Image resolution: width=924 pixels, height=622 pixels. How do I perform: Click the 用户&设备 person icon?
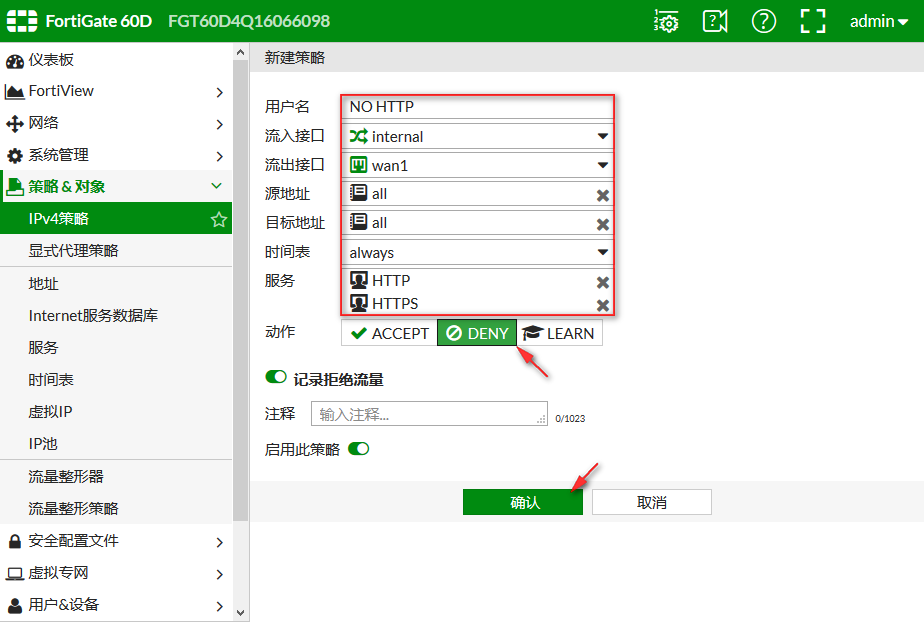point(14,606)
